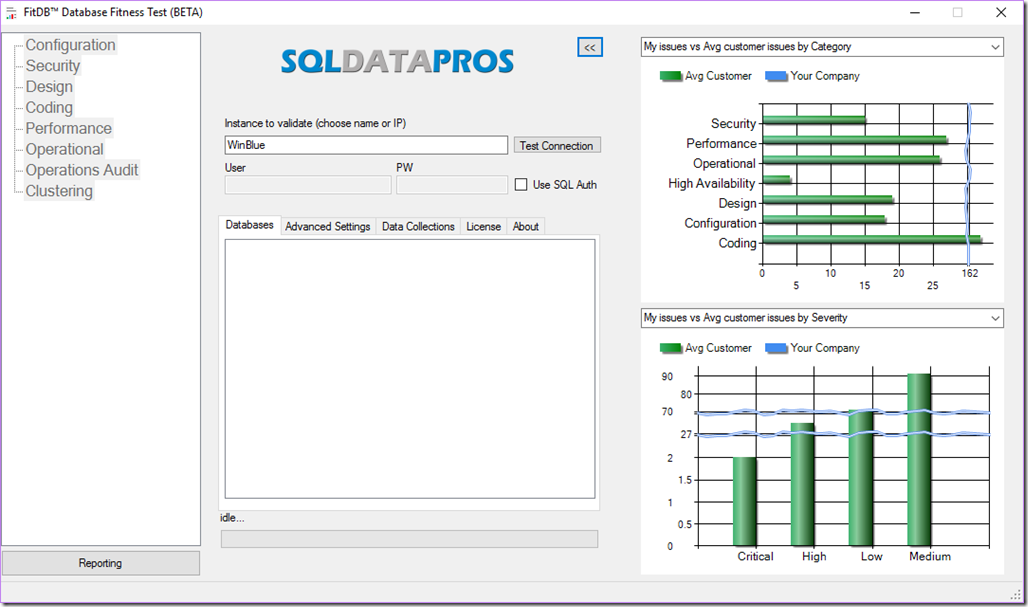Select Performance tree node
The image size is (1028, 607).
(x=68, y=128)
